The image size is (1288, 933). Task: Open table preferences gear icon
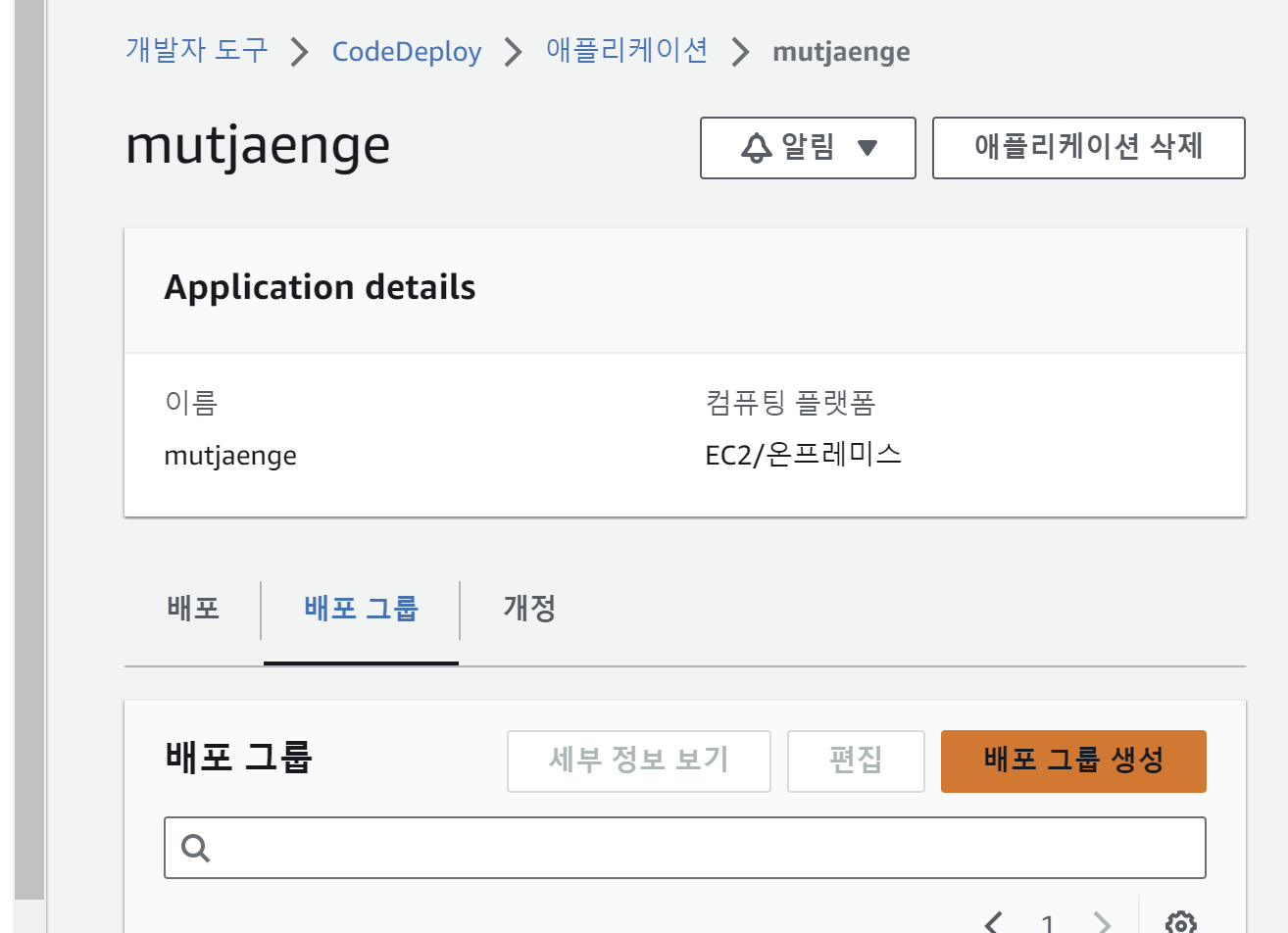tap(1180, 922)
